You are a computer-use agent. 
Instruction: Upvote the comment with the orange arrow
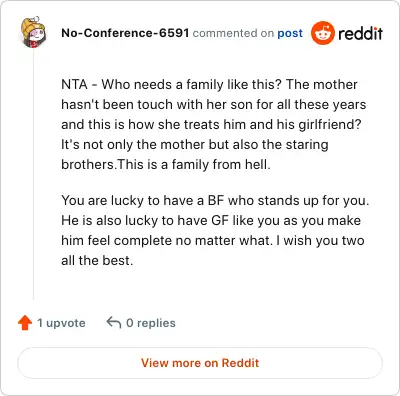click(25, 323)
